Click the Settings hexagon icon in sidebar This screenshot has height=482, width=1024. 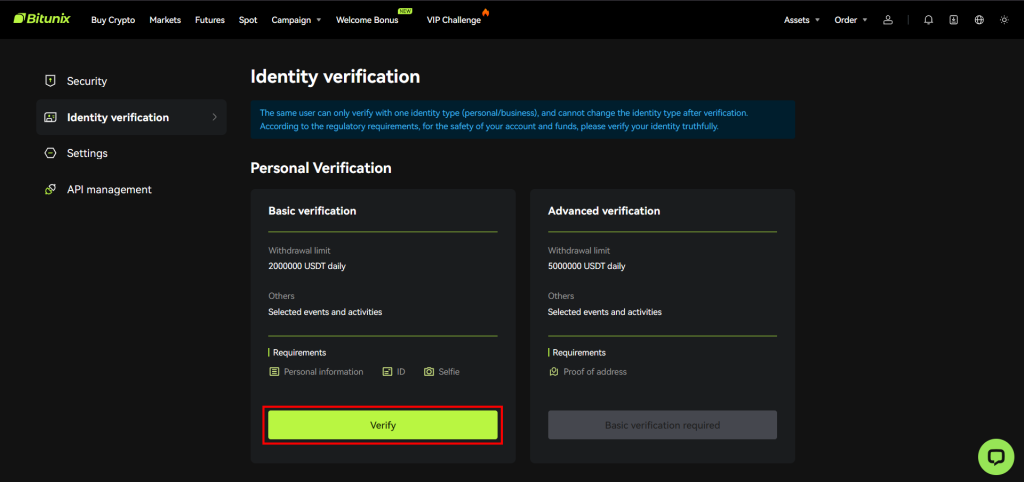point(50,153)
